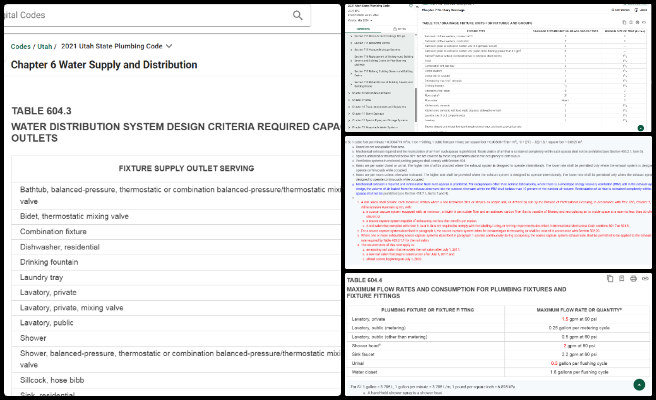Click the green scroll-to-top button in Table 604.4 panel

point(639,385)
